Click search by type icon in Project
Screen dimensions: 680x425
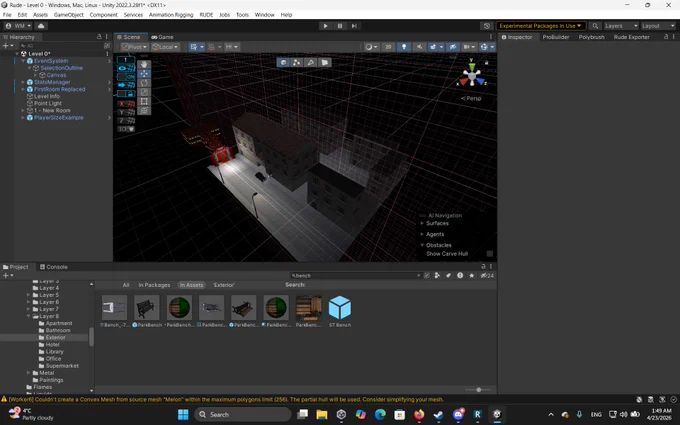(x=437, y=275)
